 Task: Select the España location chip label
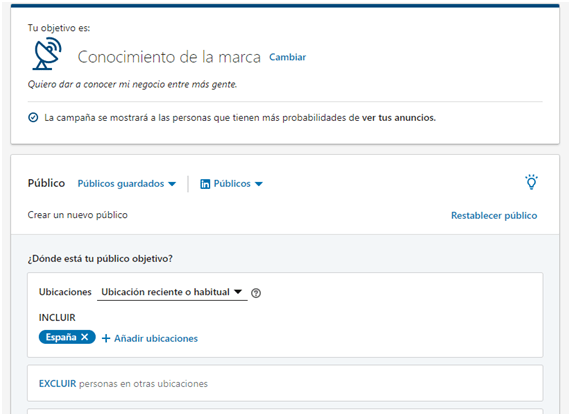pyautogui.click(x=61, y=337)
